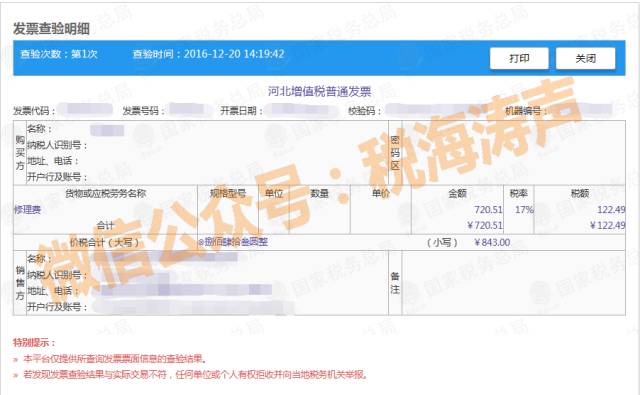640x395 pixels.
Task: Click the blurred 发票代码 value field
Action: tap(84, 110)
